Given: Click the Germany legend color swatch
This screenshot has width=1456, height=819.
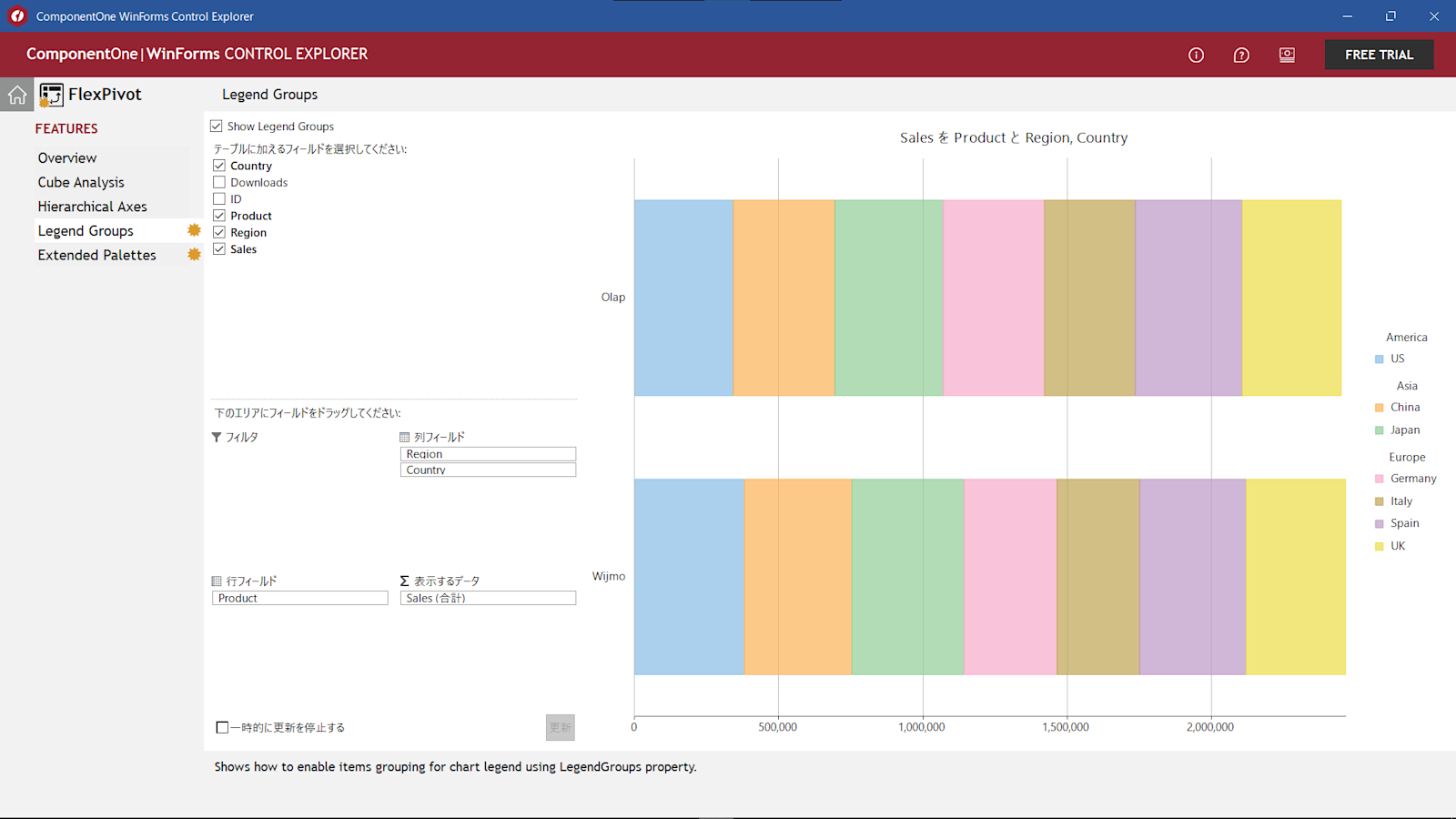Looking at the screenshot, I should click(x=1379, y=479).
